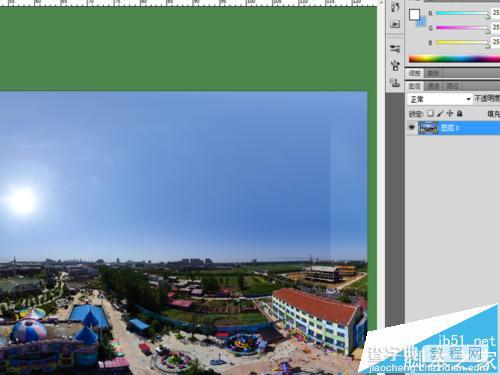This screenshot has width=500, height=375.
Task: Toggle lock transparent pixels checkbox icon
Action: tap(430, 113)
